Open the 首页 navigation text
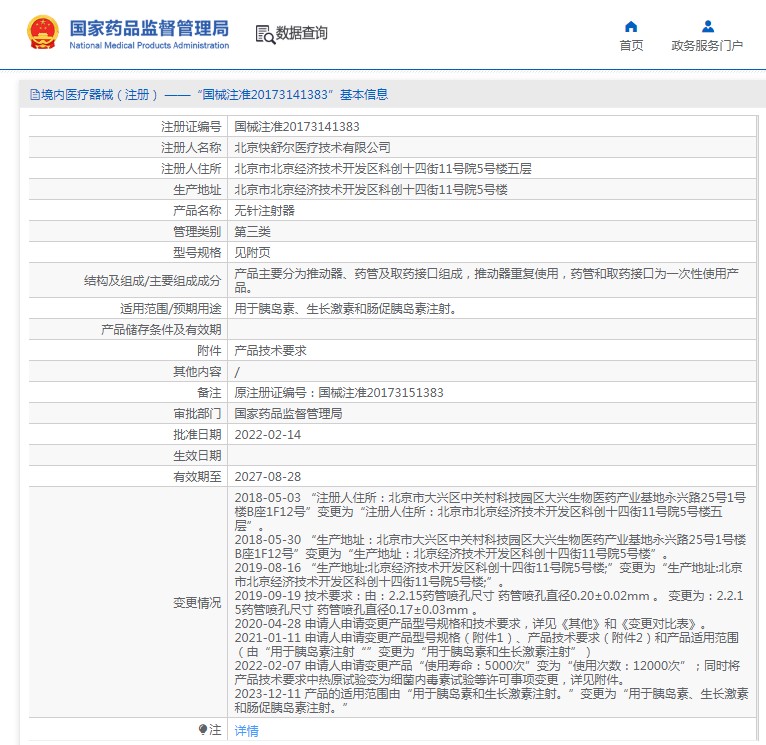 coord(631,46)
